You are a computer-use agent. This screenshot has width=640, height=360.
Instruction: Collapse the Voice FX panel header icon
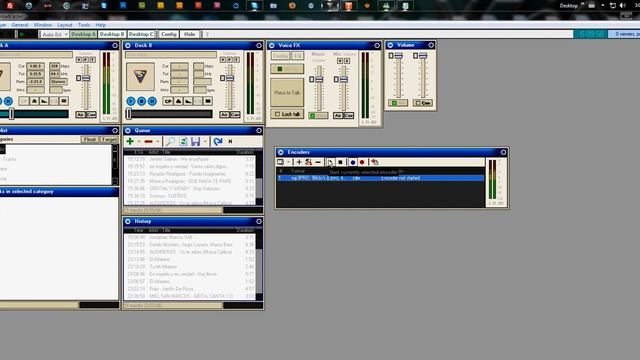(x=377, y=45)
